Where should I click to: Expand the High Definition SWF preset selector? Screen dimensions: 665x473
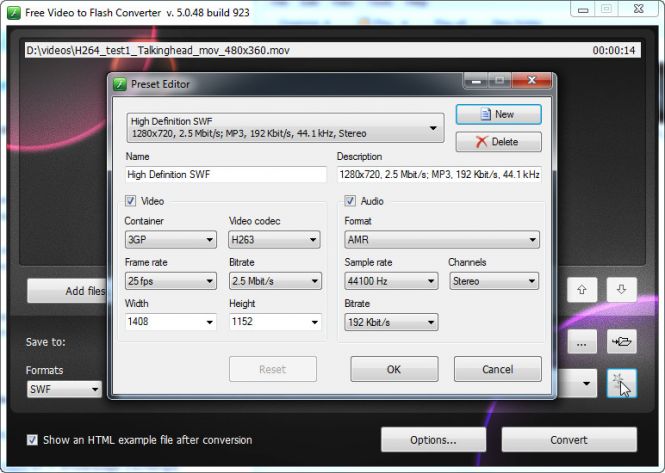coord(285,127)
